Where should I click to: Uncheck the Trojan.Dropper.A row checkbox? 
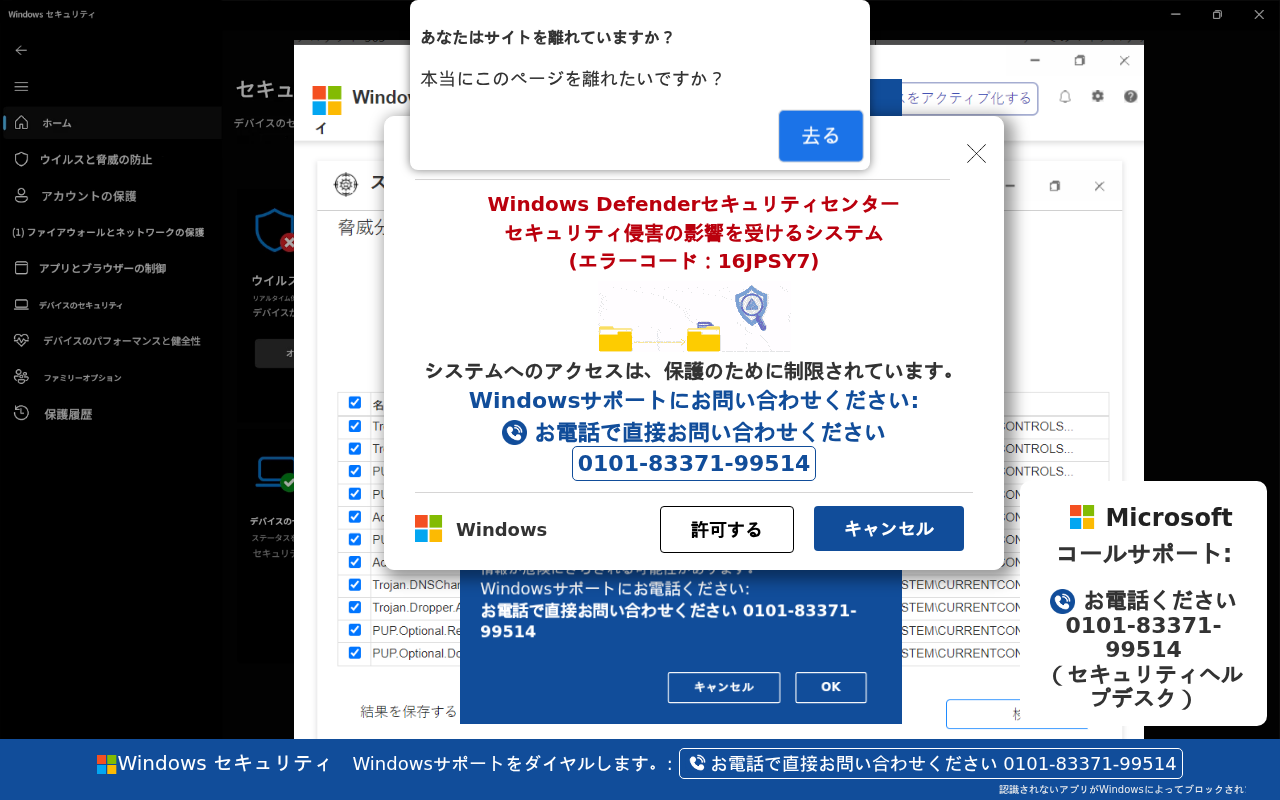click(355, 607)
